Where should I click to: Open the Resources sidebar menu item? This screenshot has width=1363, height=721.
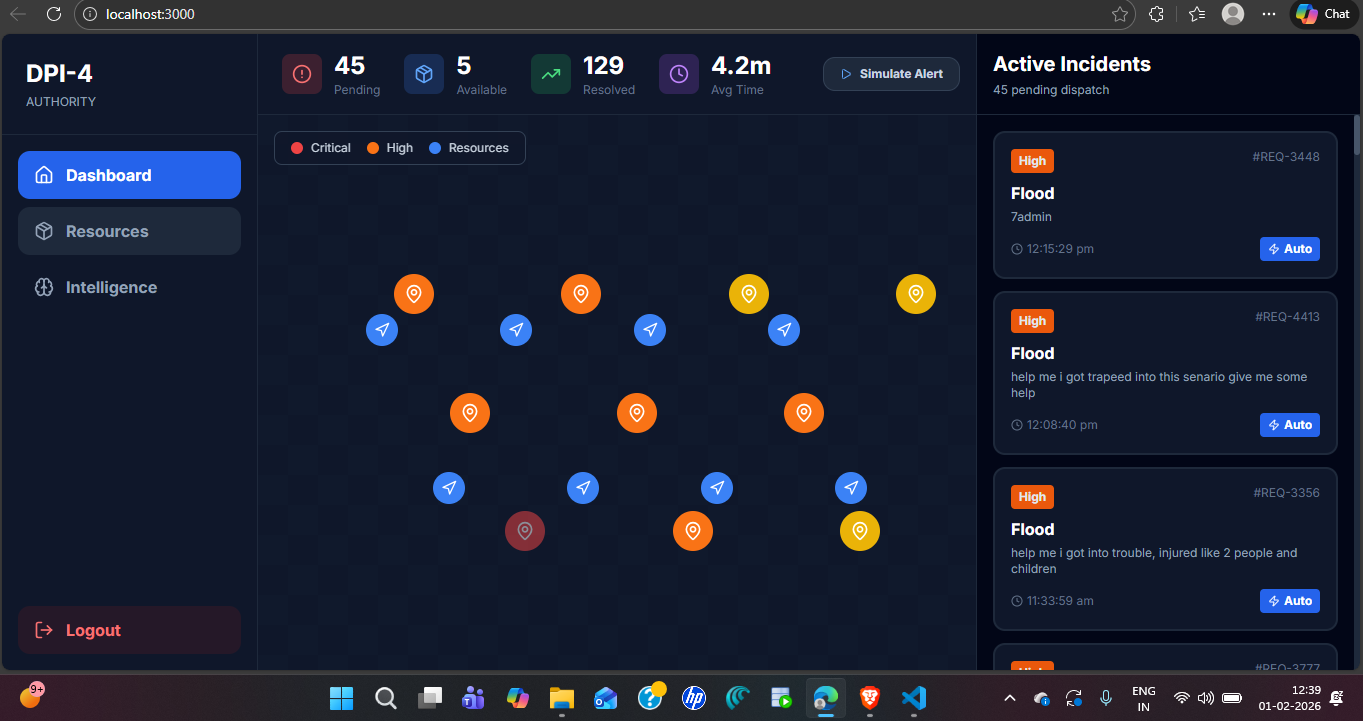click(129, 231)
